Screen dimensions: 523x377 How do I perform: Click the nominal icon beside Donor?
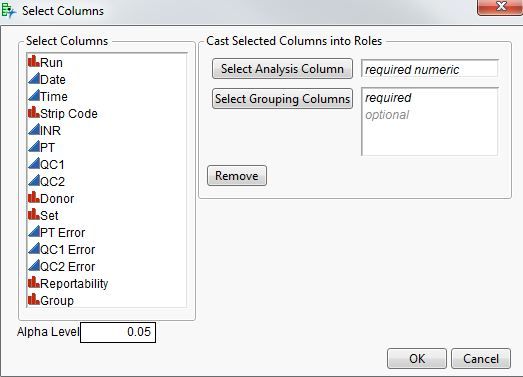point(34,198)
